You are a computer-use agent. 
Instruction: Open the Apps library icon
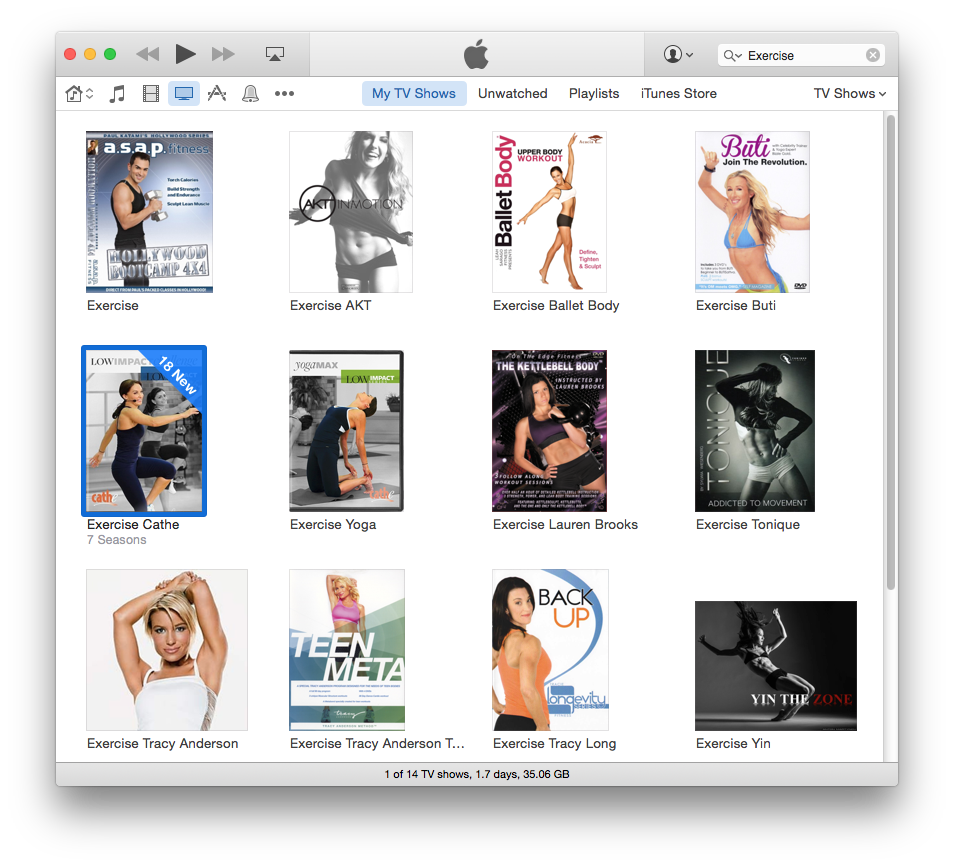tap(217, 94)
